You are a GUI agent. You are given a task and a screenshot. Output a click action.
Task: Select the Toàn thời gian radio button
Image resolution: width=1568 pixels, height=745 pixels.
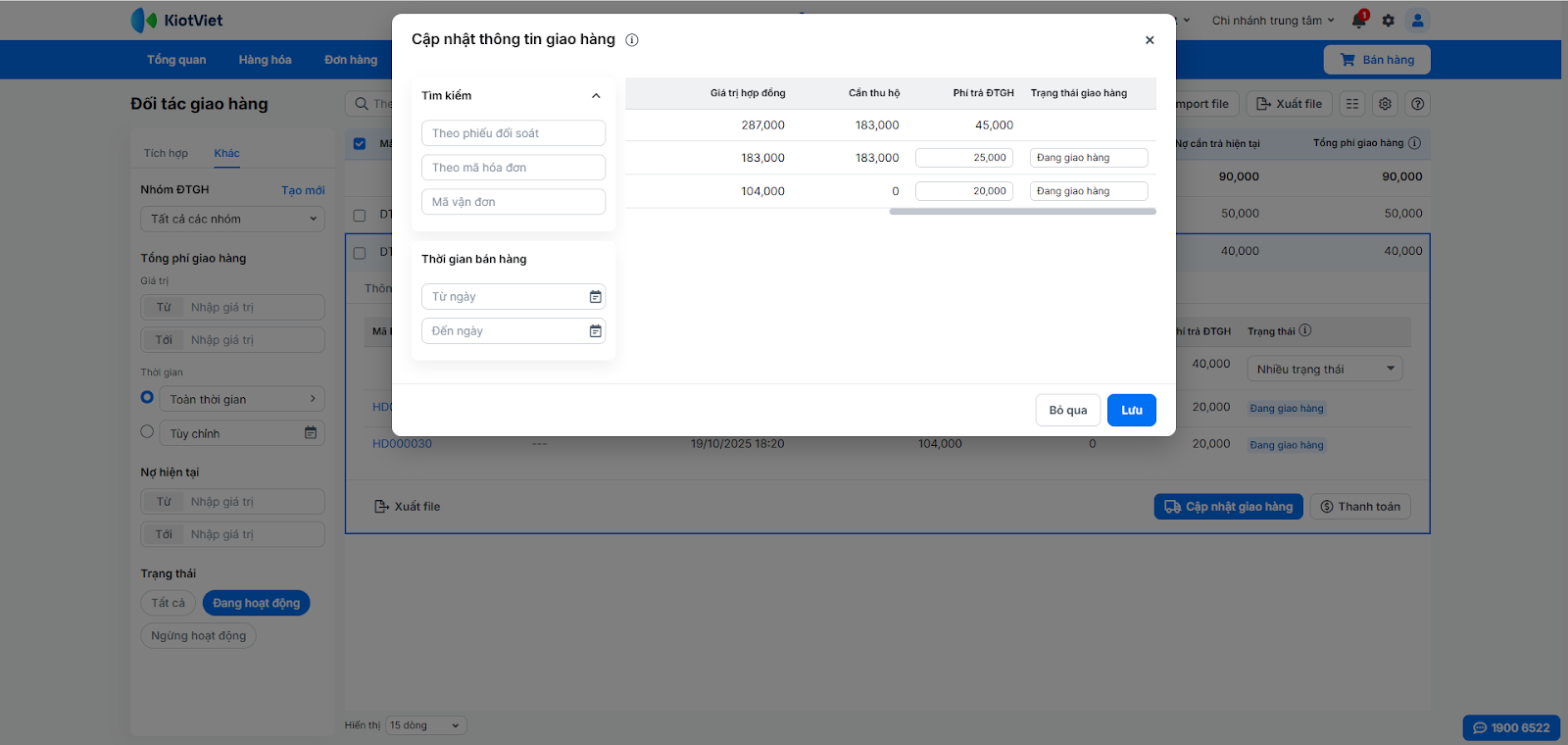[x=147, y=397]
